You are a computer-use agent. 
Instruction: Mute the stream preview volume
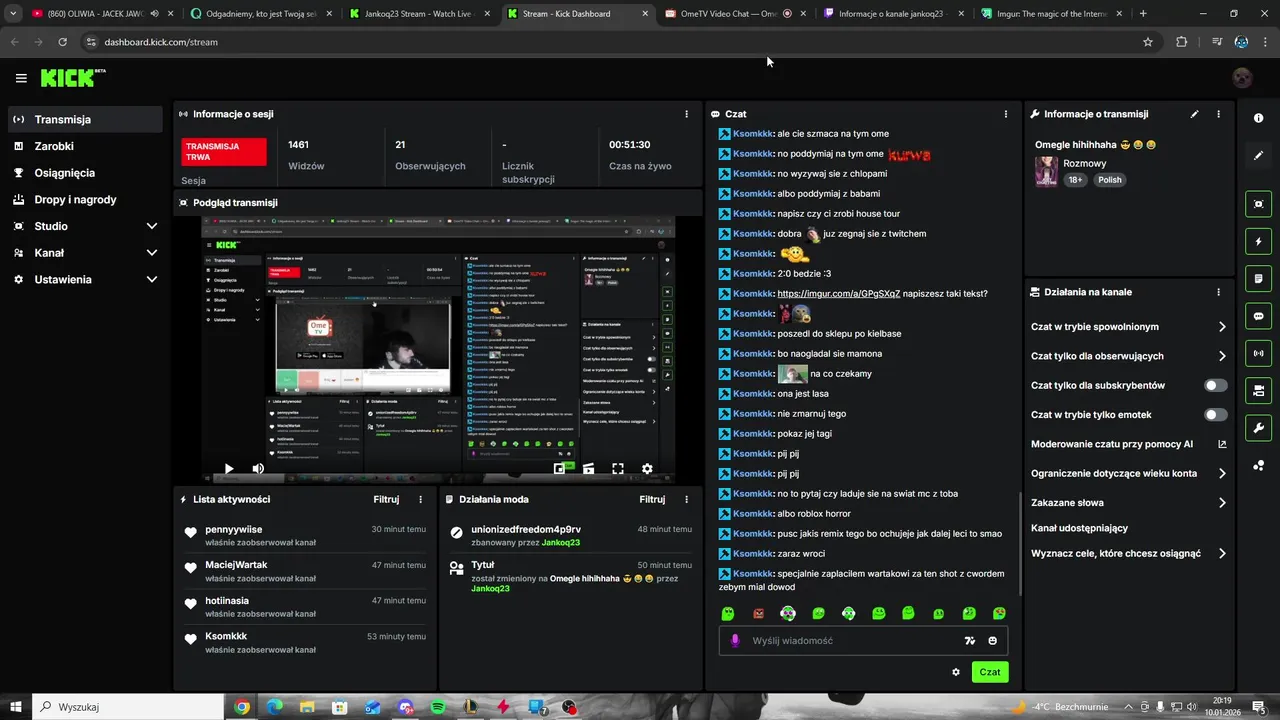pyautogui.click(x=258, y=468)
